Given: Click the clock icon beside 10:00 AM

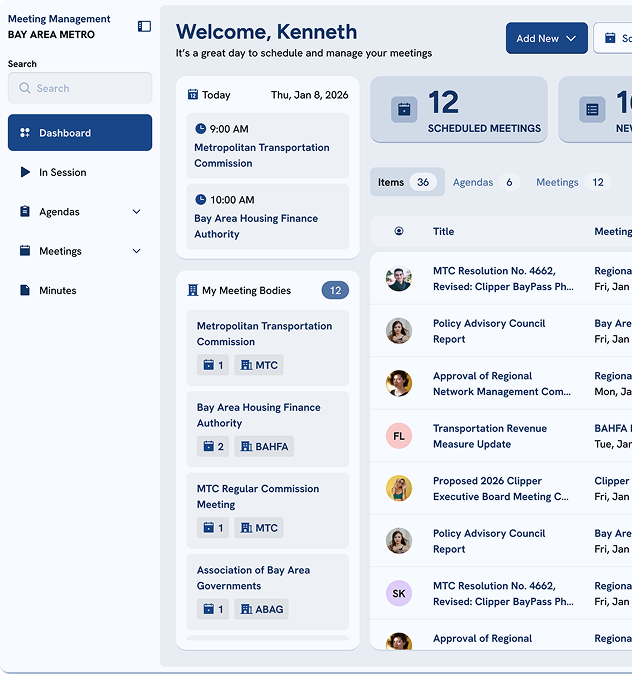Looking at the screenshot, I should [x=200, y=199].
